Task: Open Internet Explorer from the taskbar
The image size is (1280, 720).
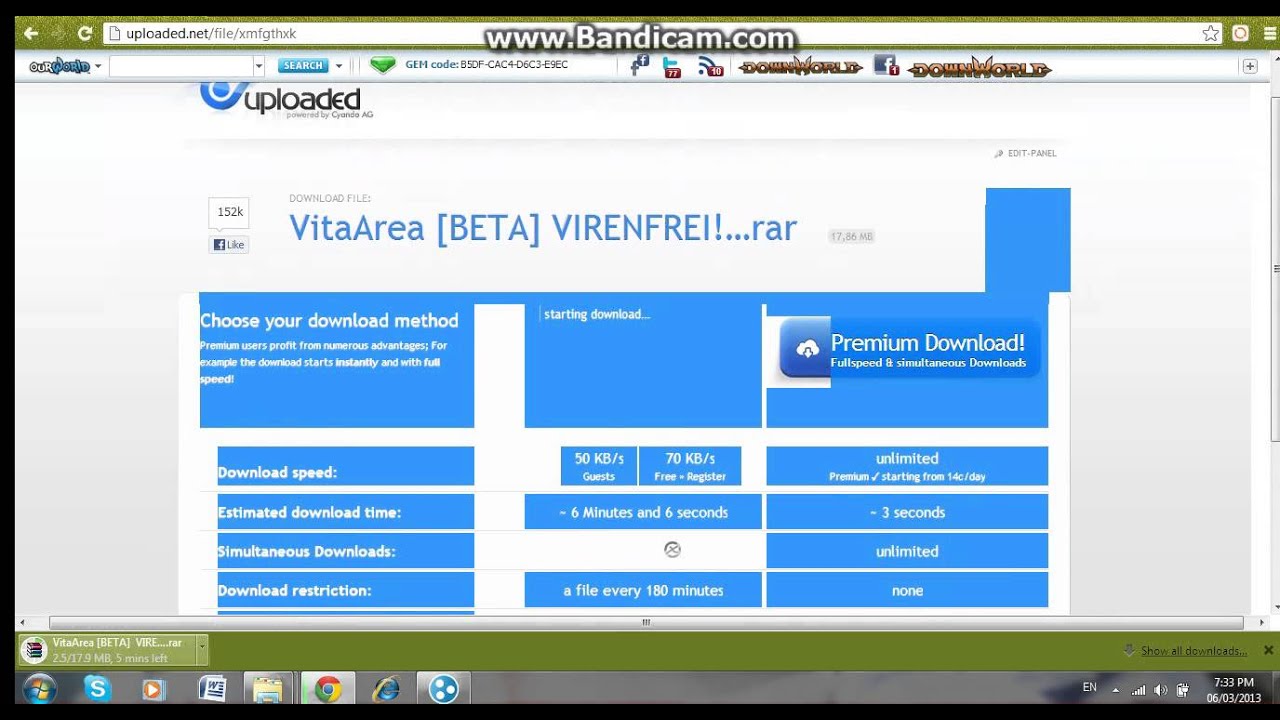Action: coord(385,689)
